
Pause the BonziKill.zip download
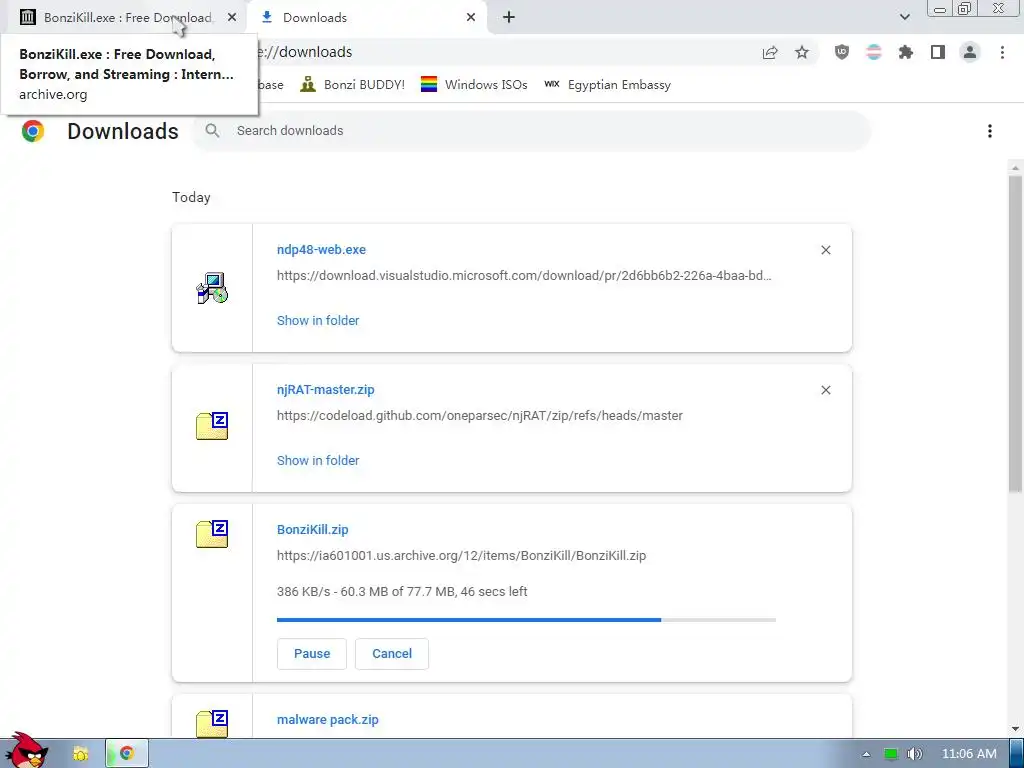coord(312,654)
